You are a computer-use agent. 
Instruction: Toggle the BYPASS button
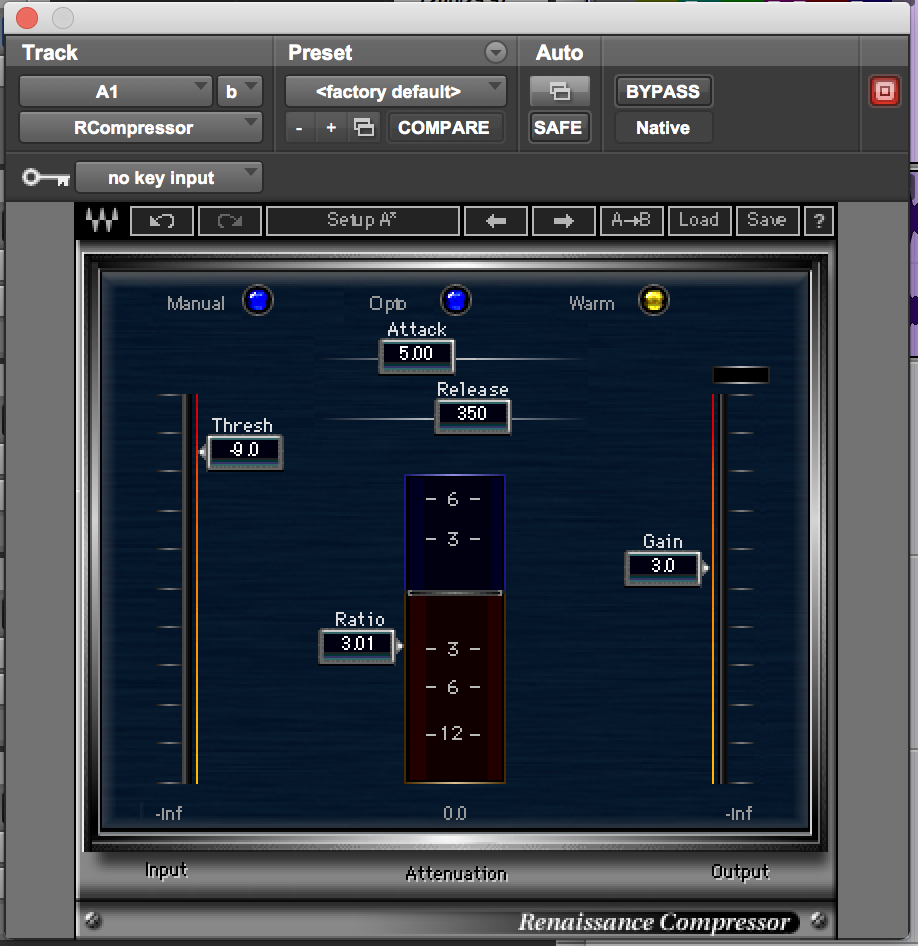663,91
